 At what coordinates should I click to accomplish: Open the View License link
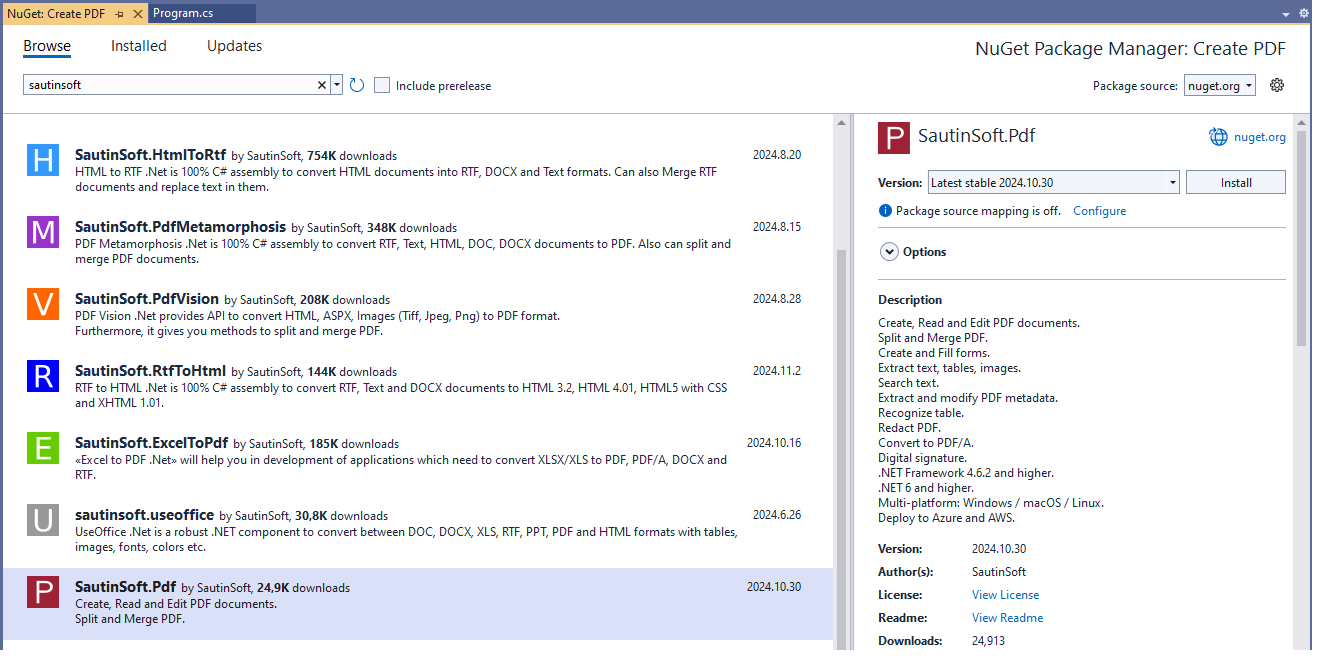[x=1004, y=594]
